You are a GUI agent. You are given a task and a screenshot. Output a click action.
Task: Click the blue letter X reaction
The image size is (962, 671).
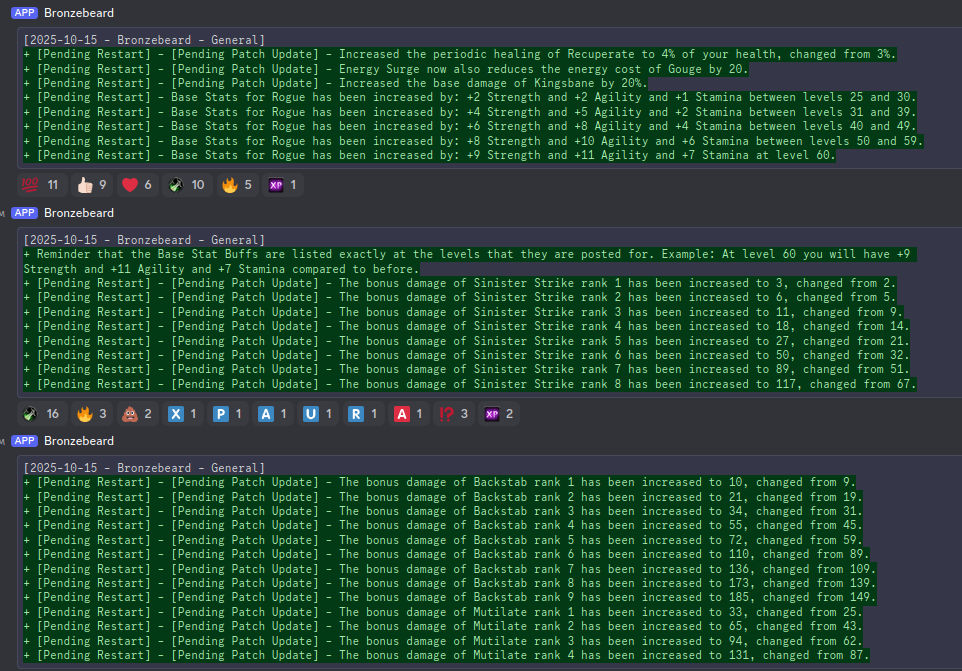point(183,414)
